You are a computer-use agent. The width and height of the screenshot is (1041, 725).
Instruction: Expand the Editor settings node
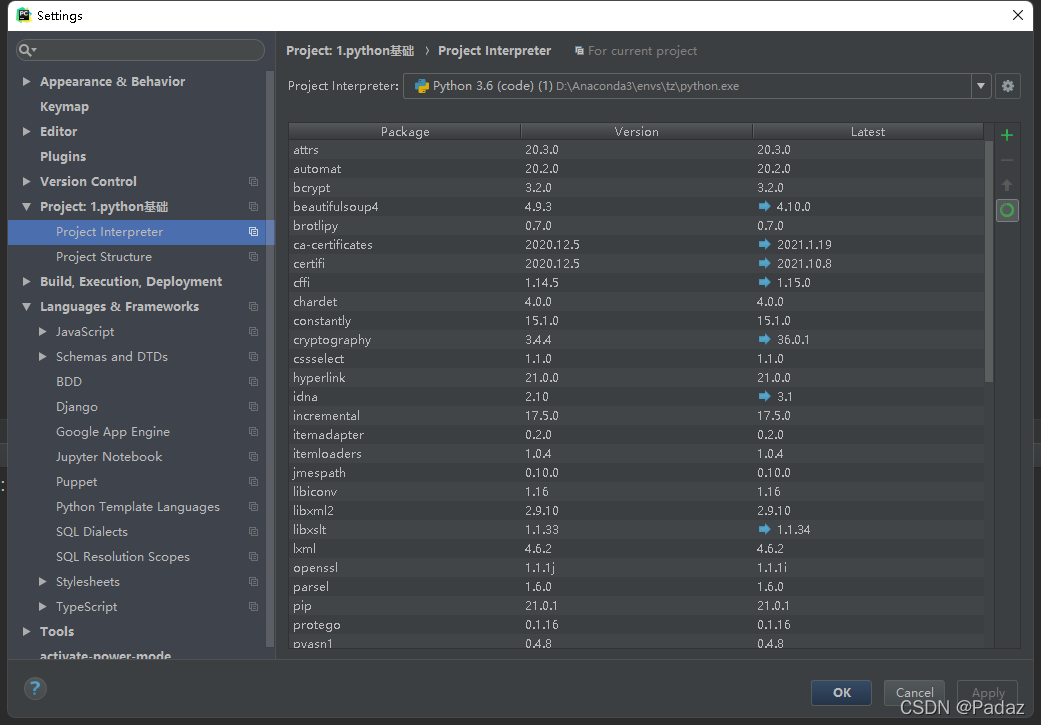[x=27, y=131]
